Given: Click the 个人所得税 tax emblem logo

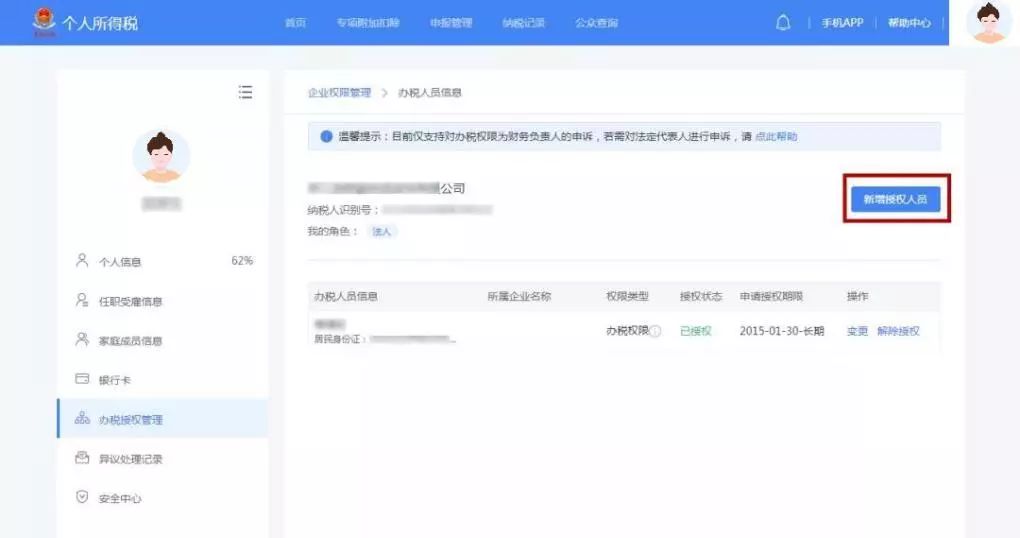Looking at the screenshot, I should click(45, 21).
